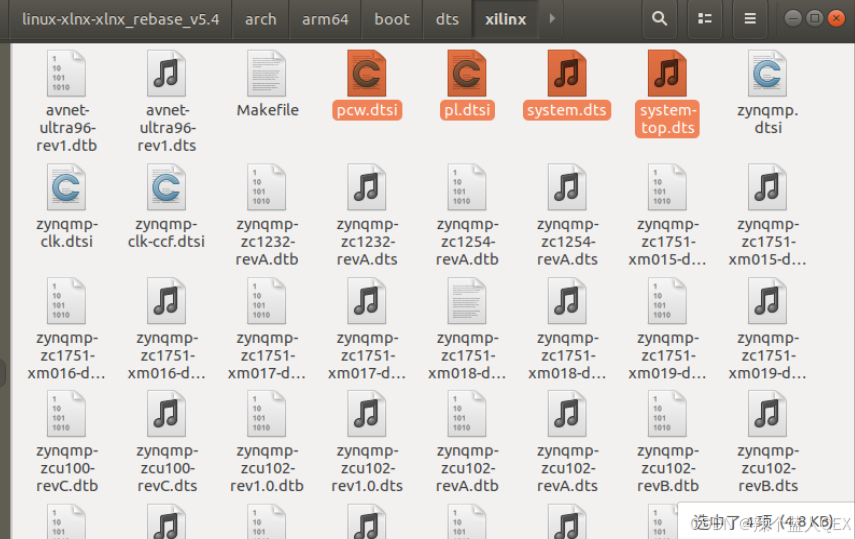Click the highlighted pcw.dtsi file
855x539 pixels.
pyautogui.click(x=367, y=85)
